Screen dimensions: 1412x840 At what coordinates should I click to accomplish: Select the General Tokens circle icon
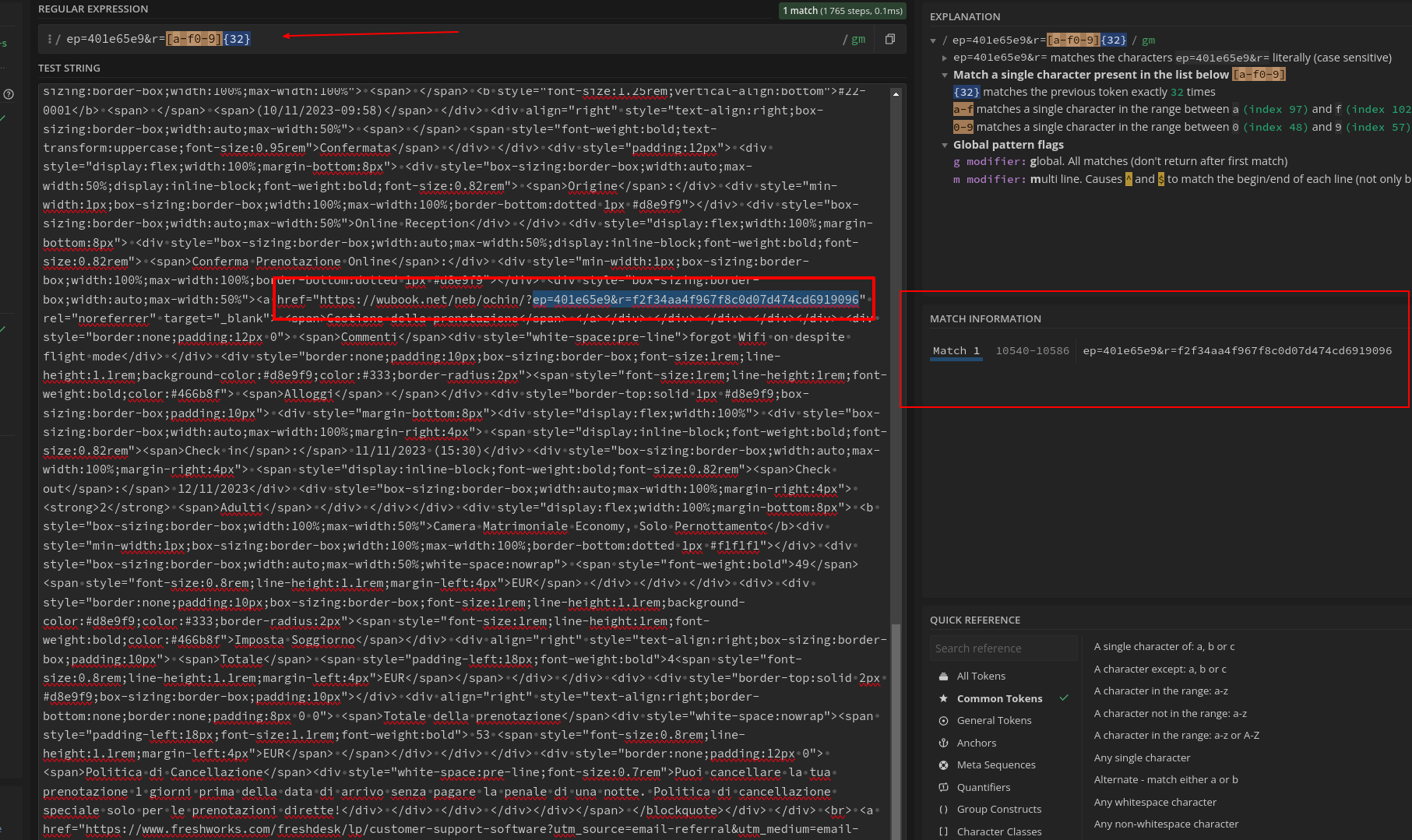click(943, 721)
